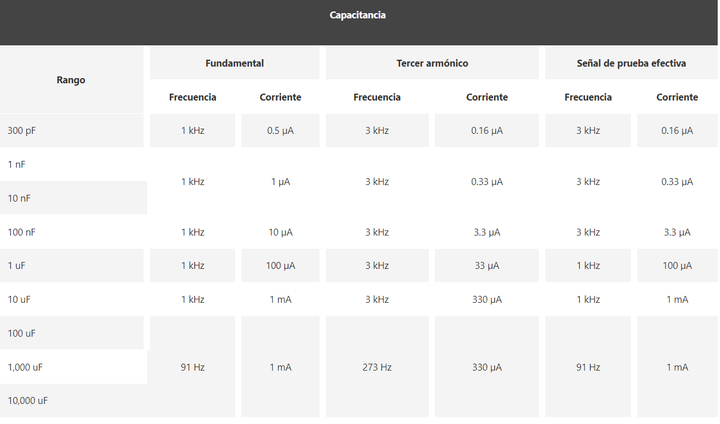This screenshot has width=720, height=424.
Task: Click the 10 uF range cell
Action: (x=20, y=300)
